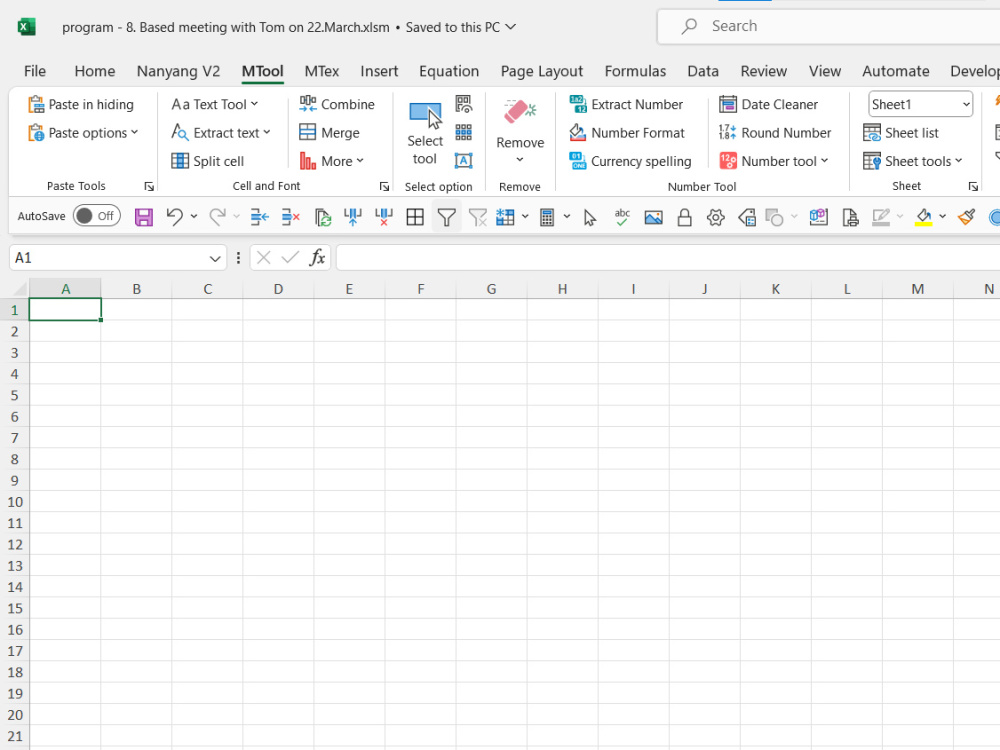1000x750 pixels.
Task: Click the Borders grid icon
Action: [415, 217]
